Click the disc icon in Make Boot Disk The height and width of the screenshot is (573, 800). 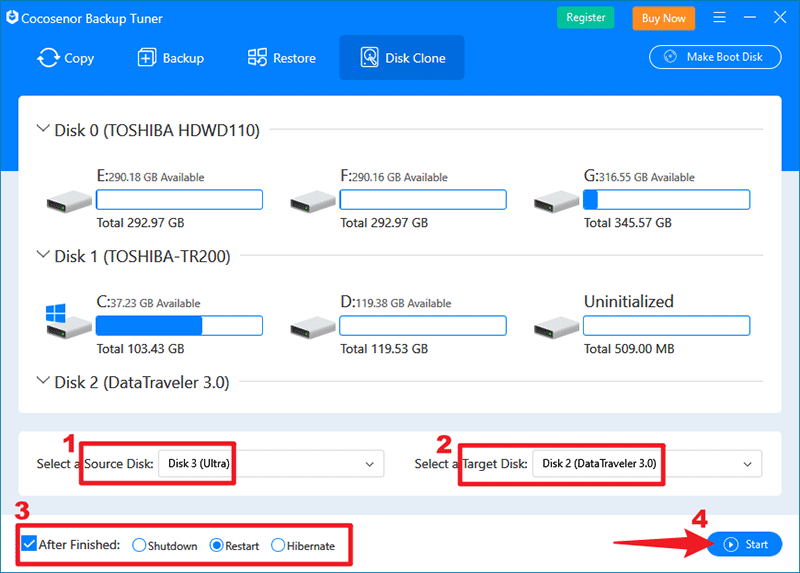point(670,57)
